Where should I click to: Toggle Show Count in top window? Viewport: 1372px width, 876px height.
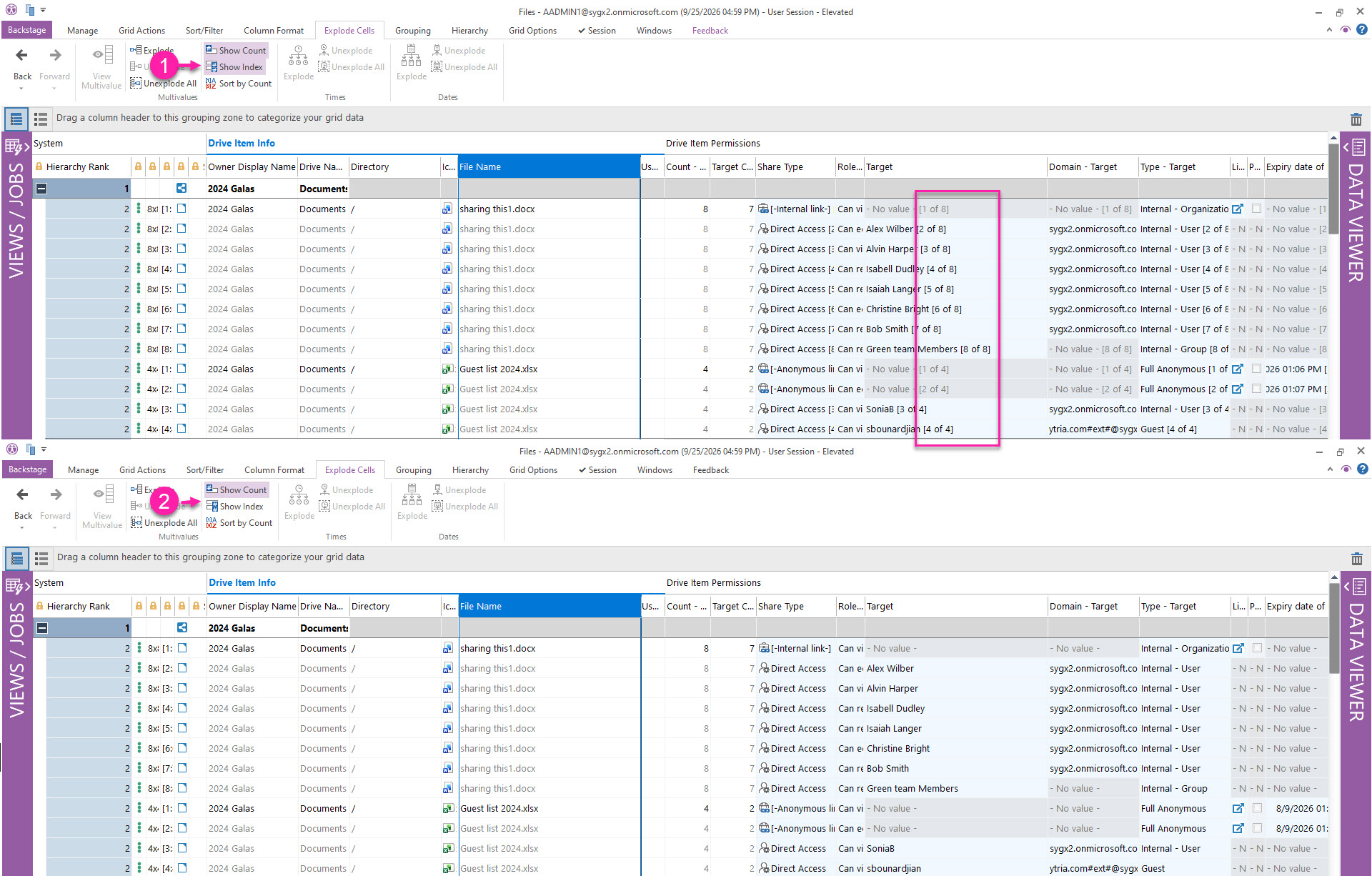(236, 51)
